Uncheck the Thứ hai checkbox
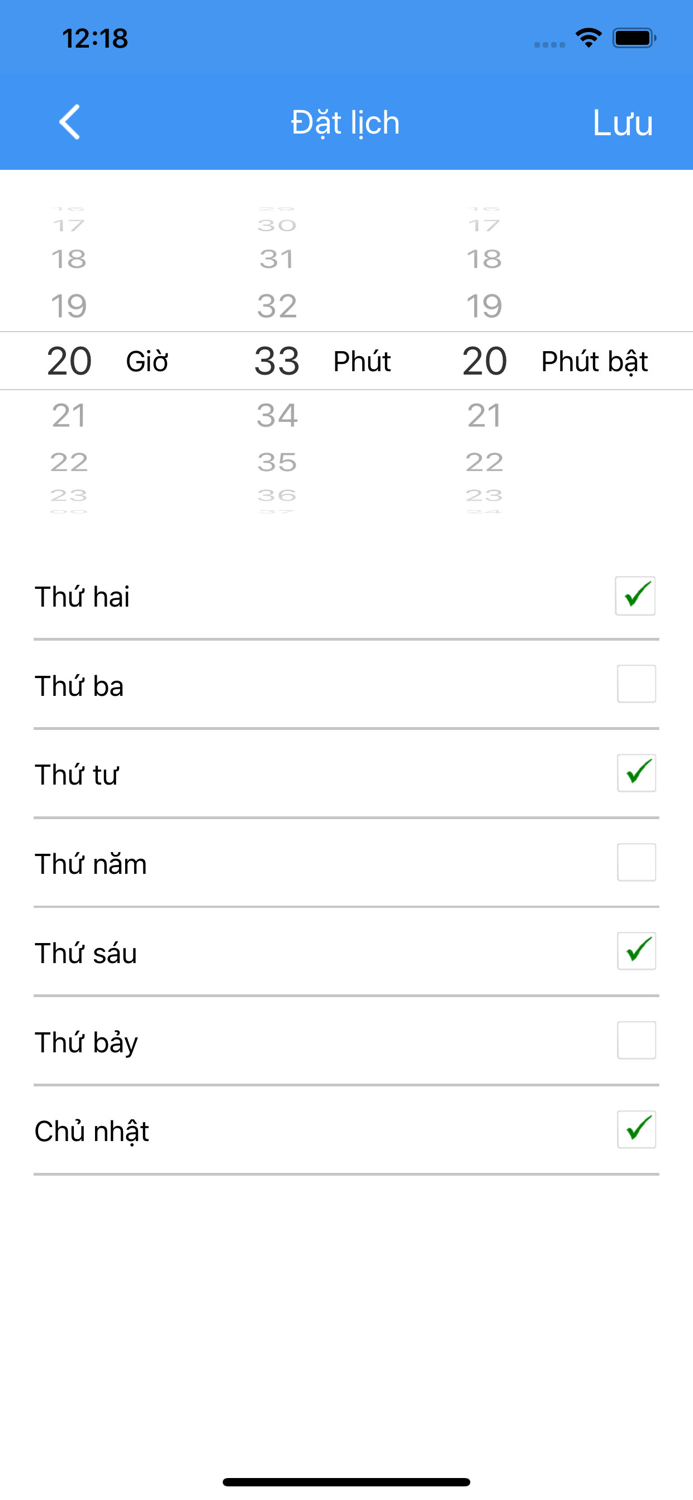693x1500 pixels. click(x=636, y=596)
